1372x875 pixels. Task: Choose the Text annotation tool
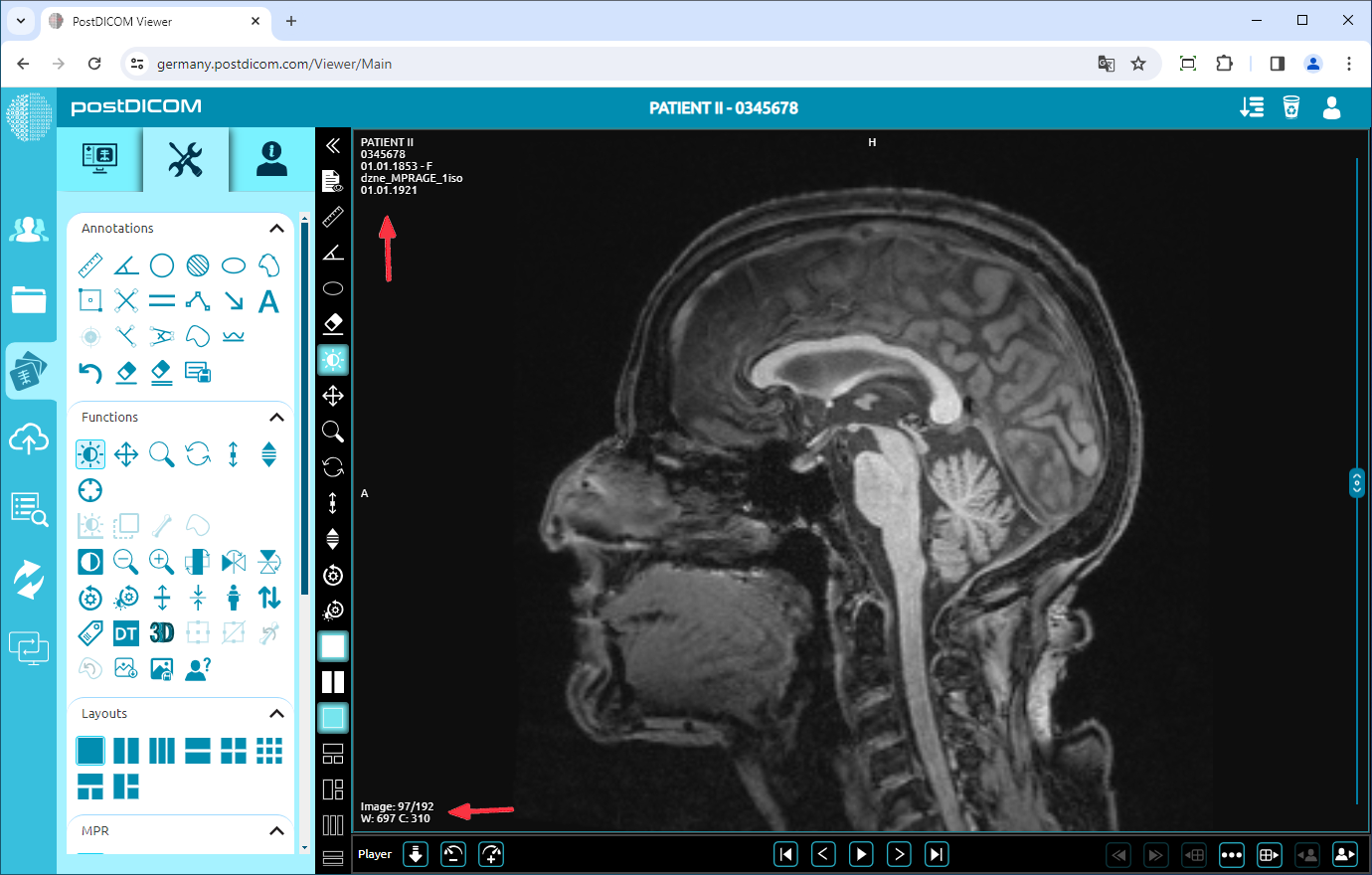[x=268, y=301]
